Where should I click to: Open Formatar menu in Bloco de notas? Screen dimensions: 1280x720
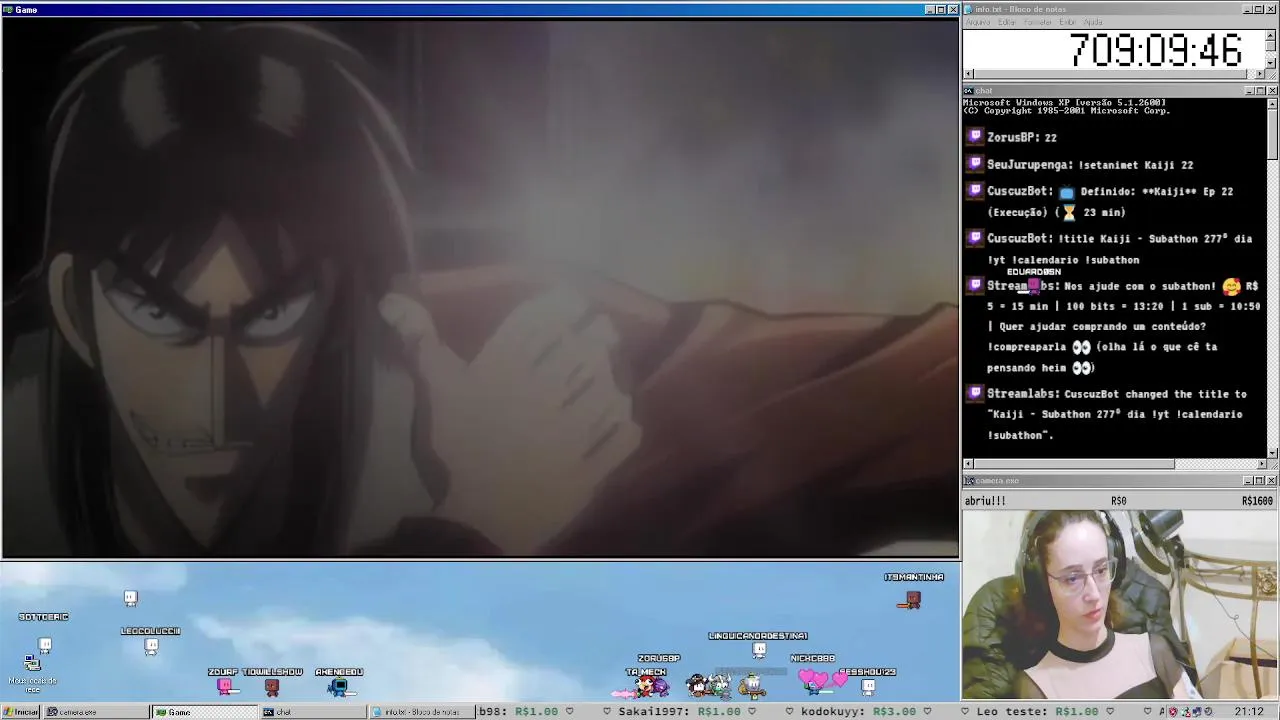pos(1038,22)
